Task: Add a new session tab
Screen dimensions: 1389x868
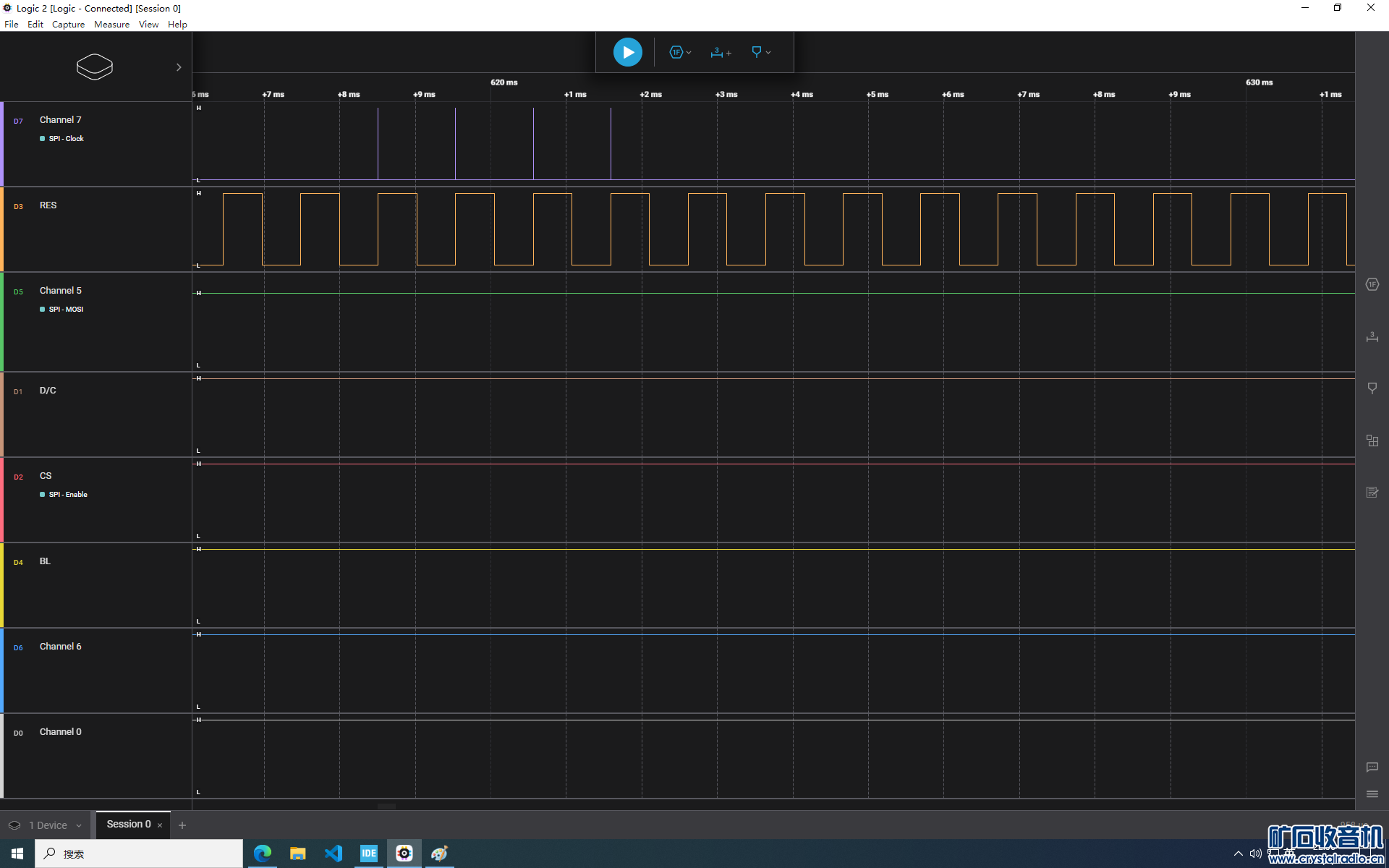Action: 182,825
